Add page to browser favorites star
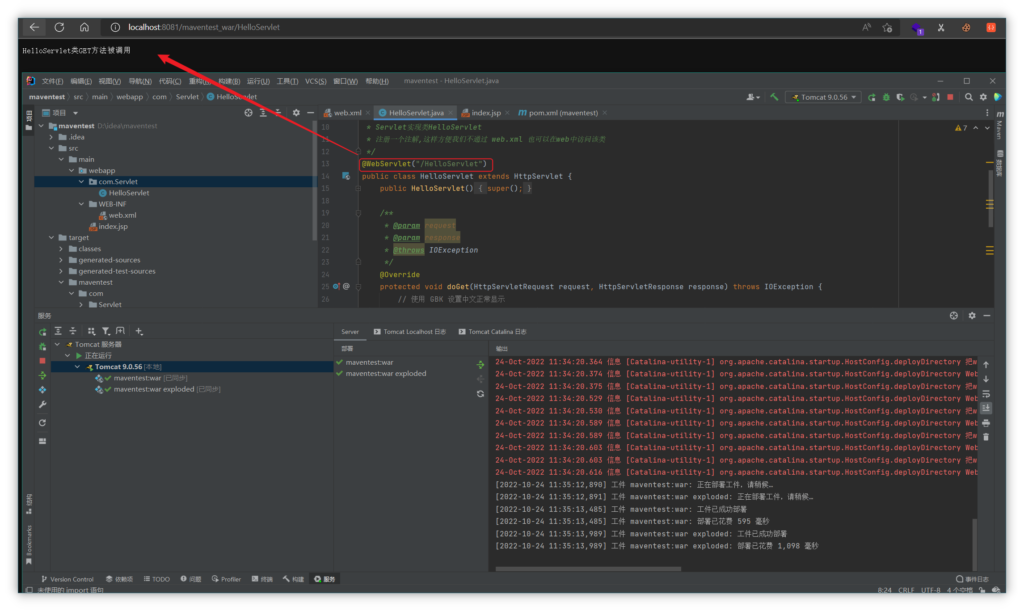This screenshot has height=611, width=1024. [887, 27]
